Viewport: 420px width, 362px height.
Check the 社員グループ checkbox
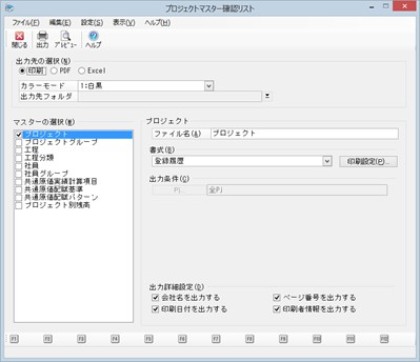19,174
